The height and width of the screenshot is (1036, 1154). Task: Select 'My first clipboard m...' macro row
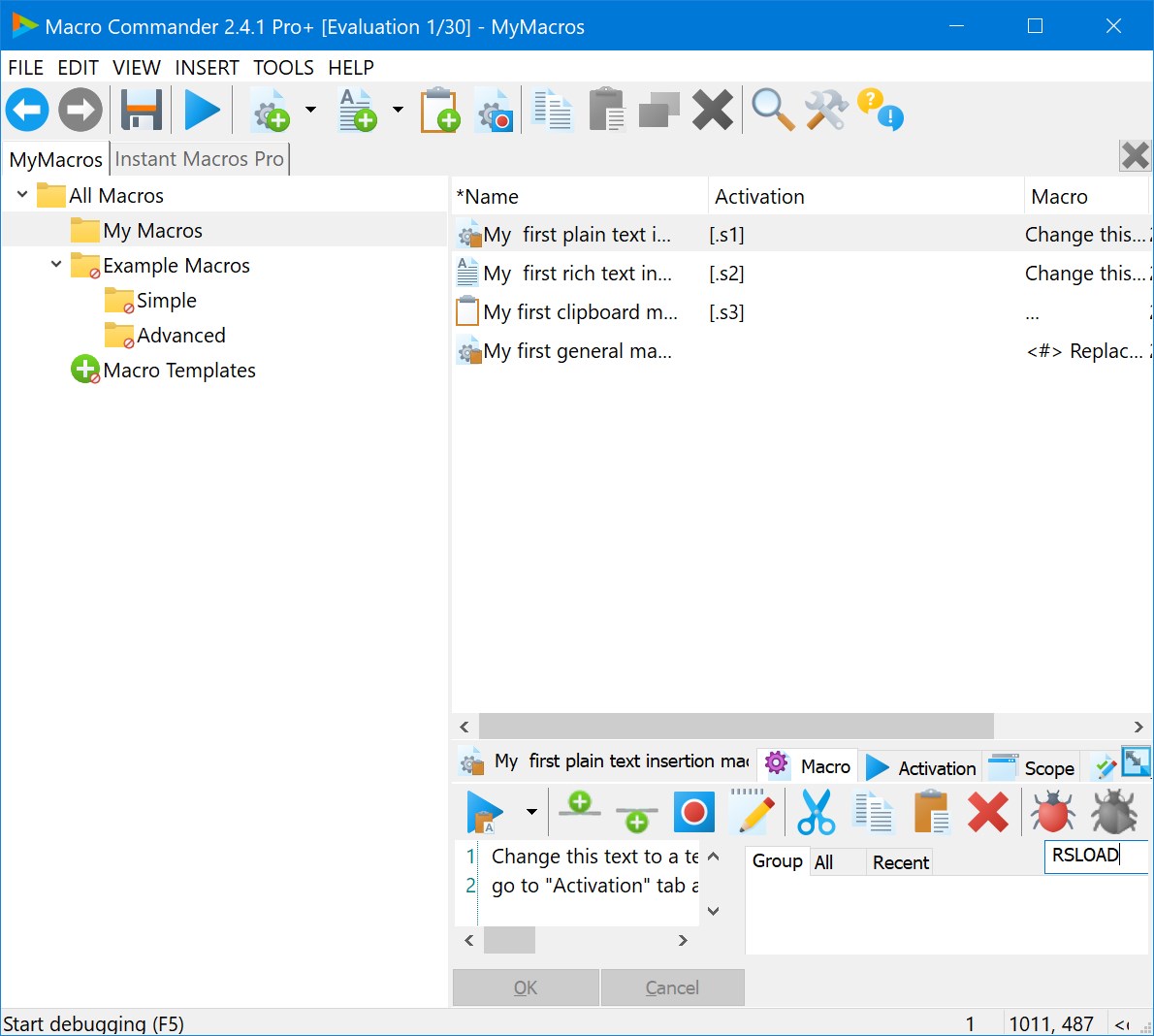click(x=802, y=312)
